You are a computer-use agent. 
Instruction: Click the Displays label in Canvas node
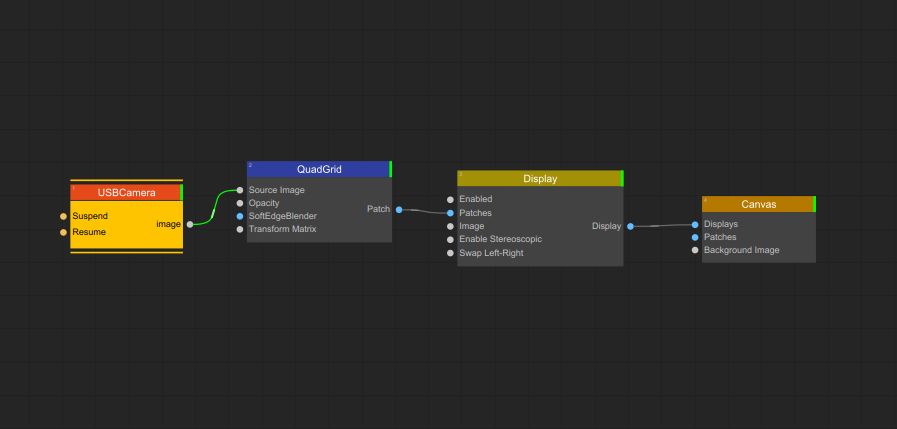click(x=721, y=224)
